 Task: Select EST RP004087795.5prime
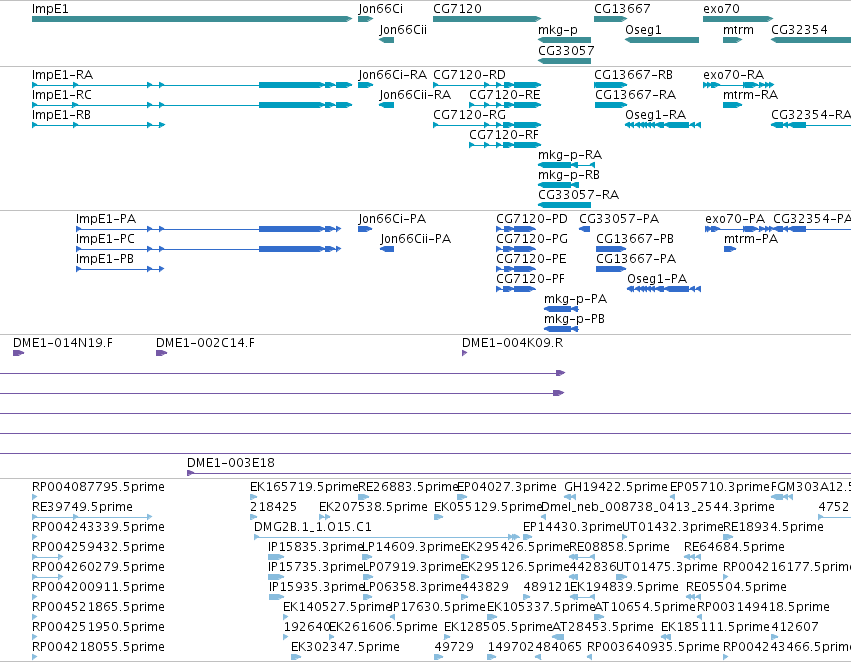click(35, 496)
